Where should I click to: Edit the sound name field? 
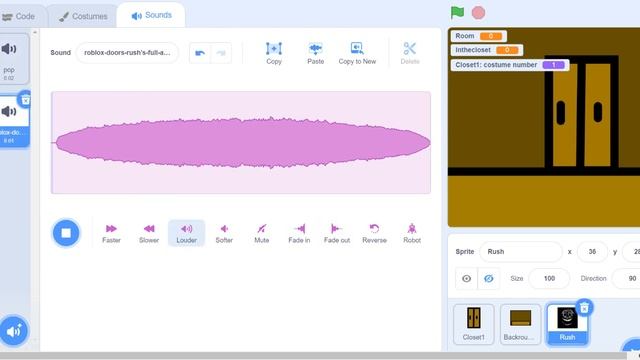pyautogui.click(x=127, y=53)
